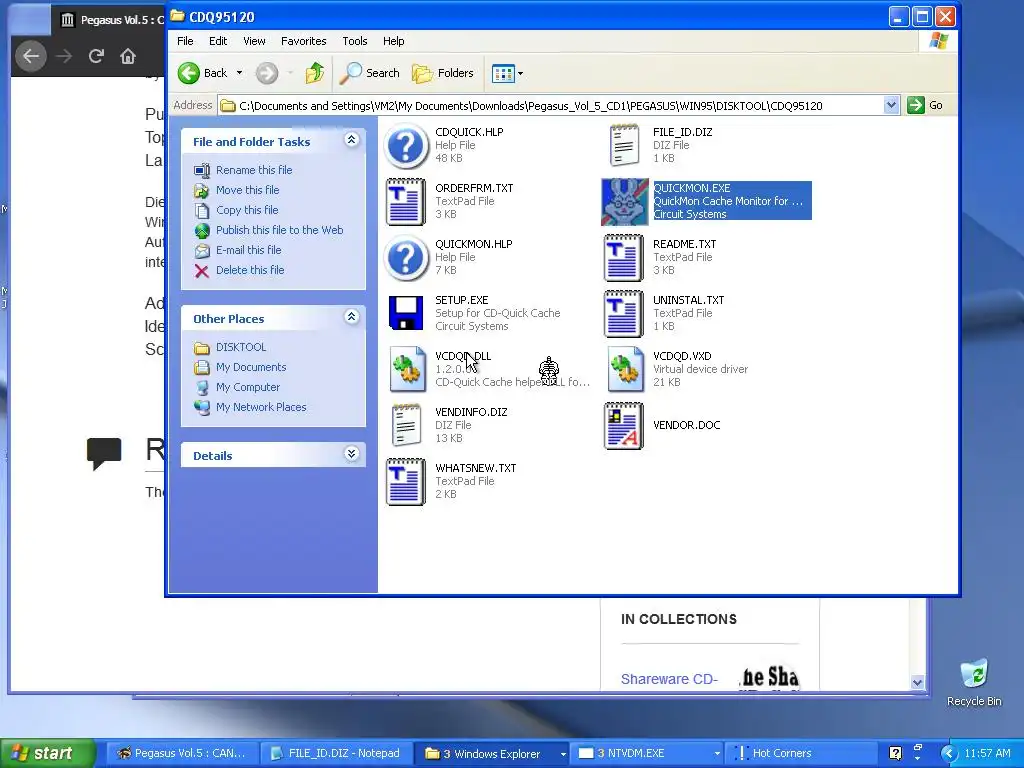Select QUICKMON.HLP help file icon
The height and width of the screenshot is (768, 1024).
pyautogui.click(x=406, y=258)
